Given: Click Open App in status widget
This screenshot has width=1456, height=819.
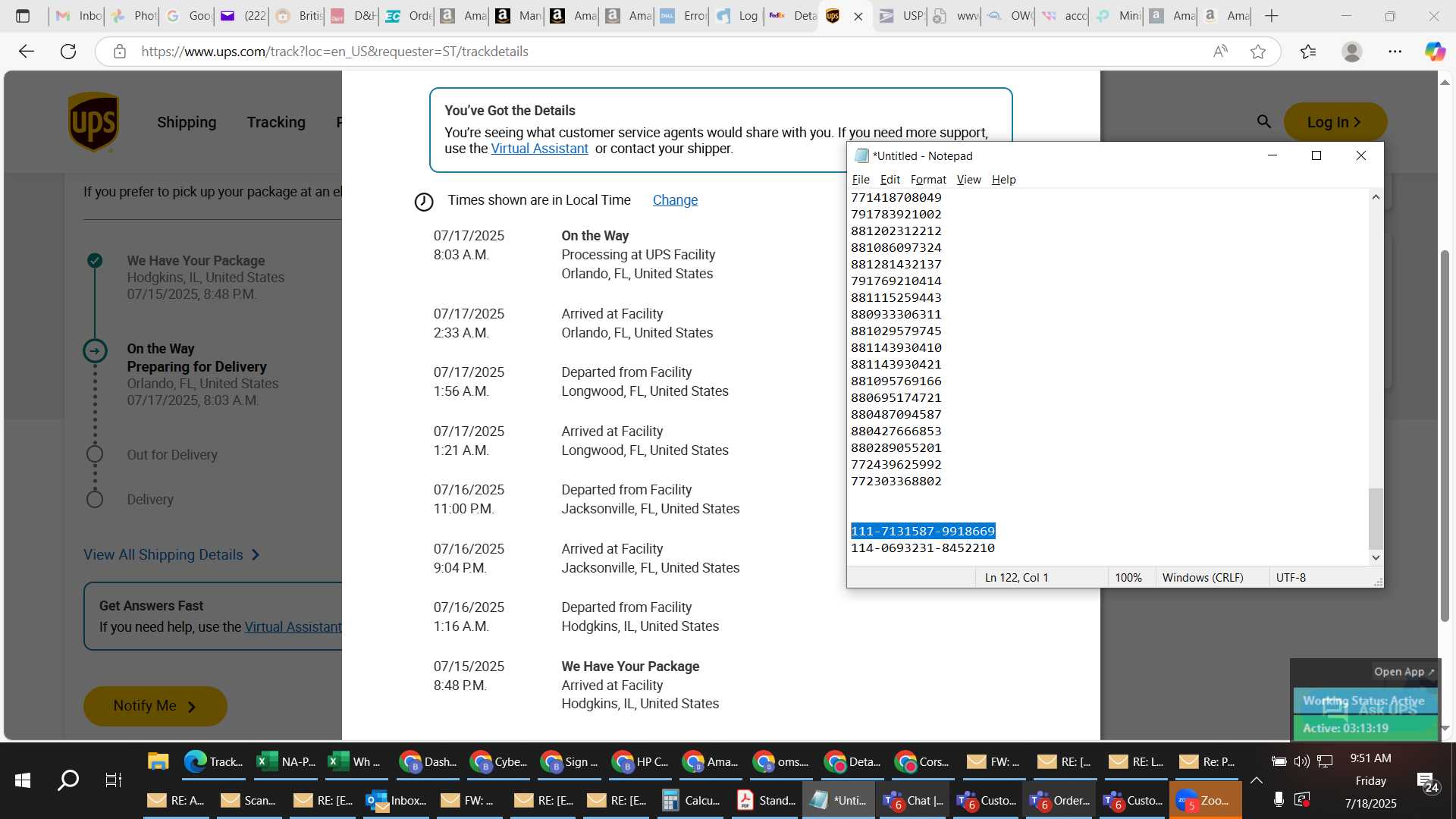Looking at the screenshot, I should (x=1404, y=672).
